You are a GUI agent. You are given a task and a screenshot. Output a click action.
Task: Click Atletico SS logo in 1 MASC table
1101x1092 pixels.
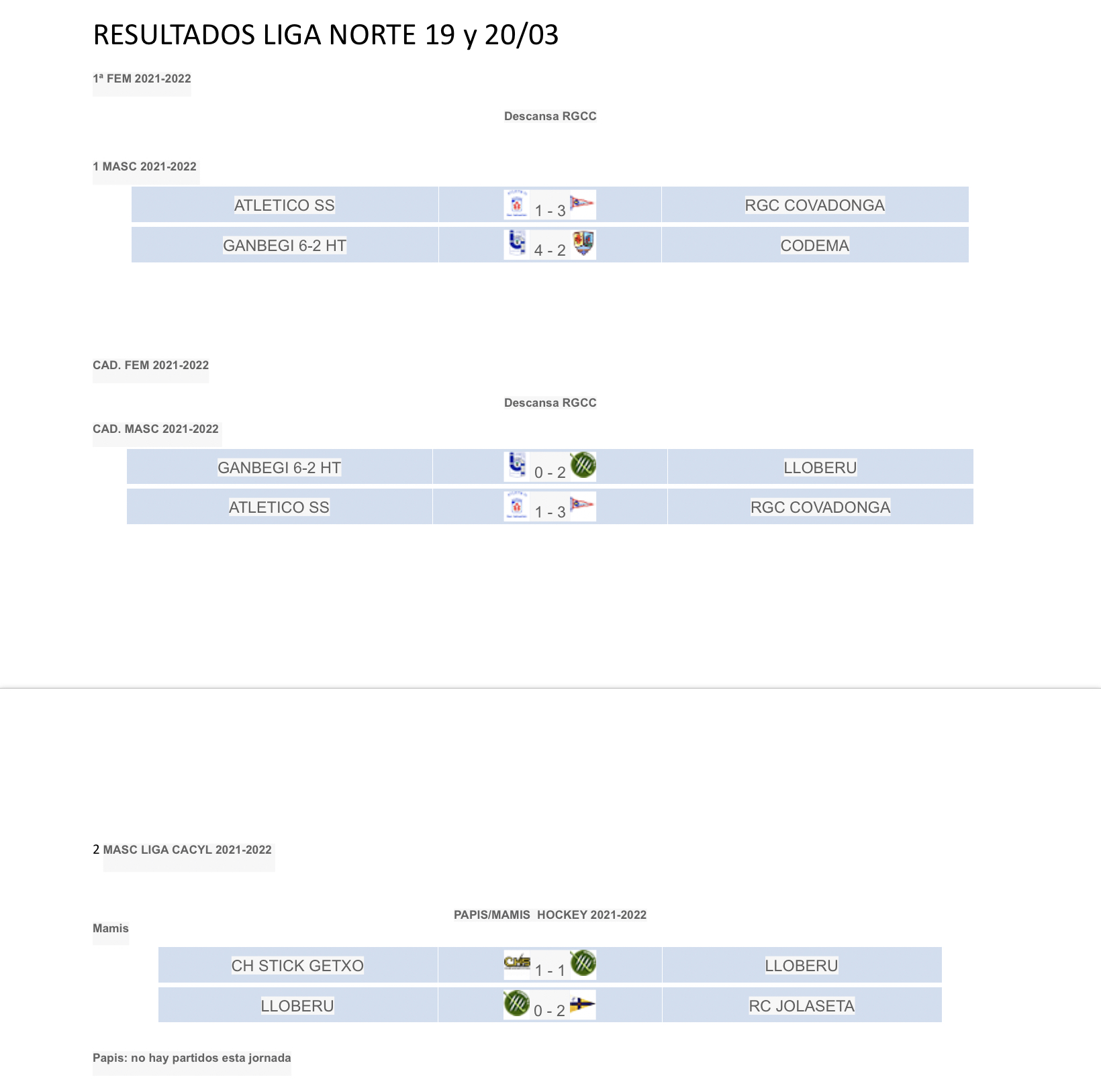(516, 204)
